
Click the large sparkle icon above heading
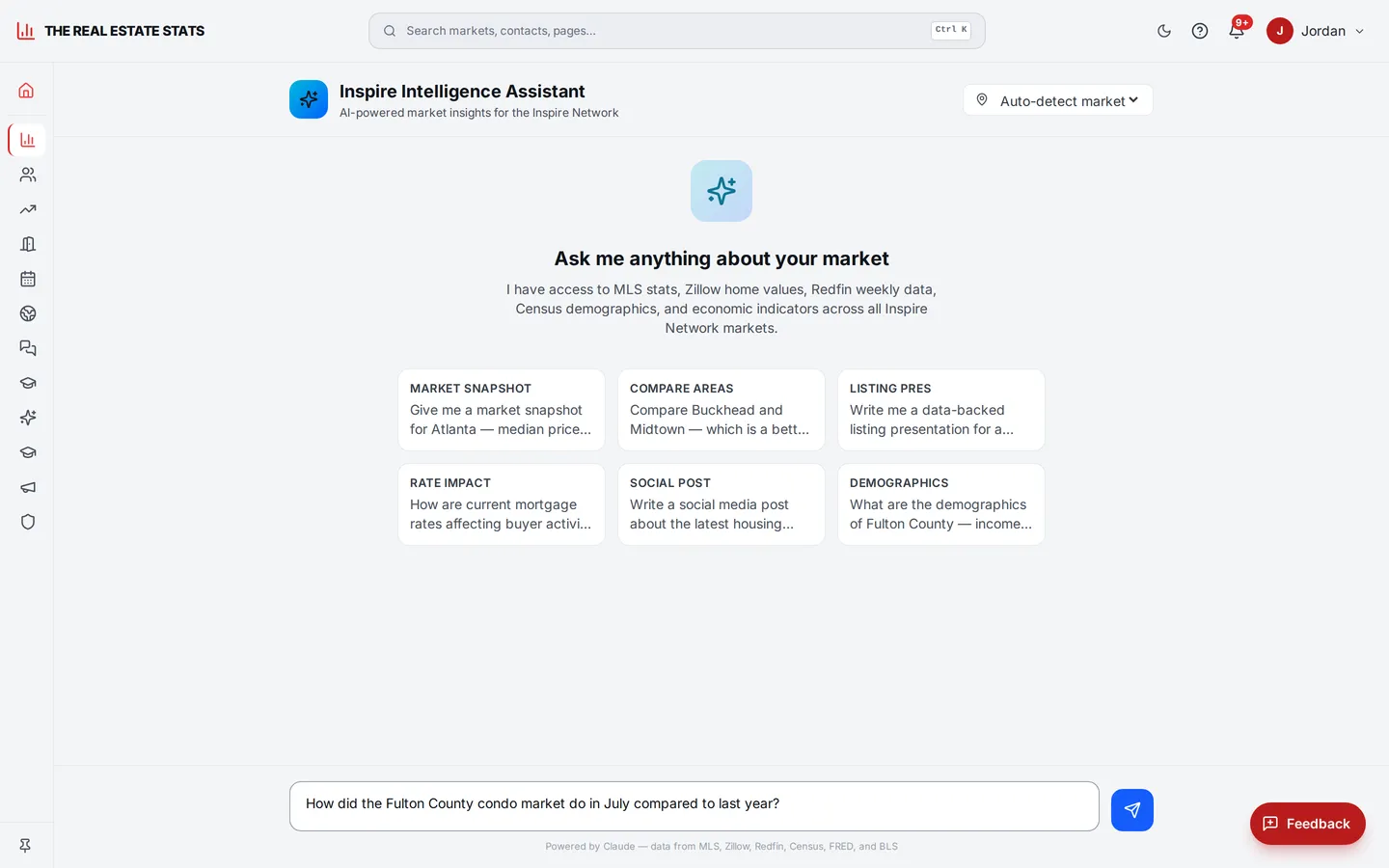pos(722,191)
